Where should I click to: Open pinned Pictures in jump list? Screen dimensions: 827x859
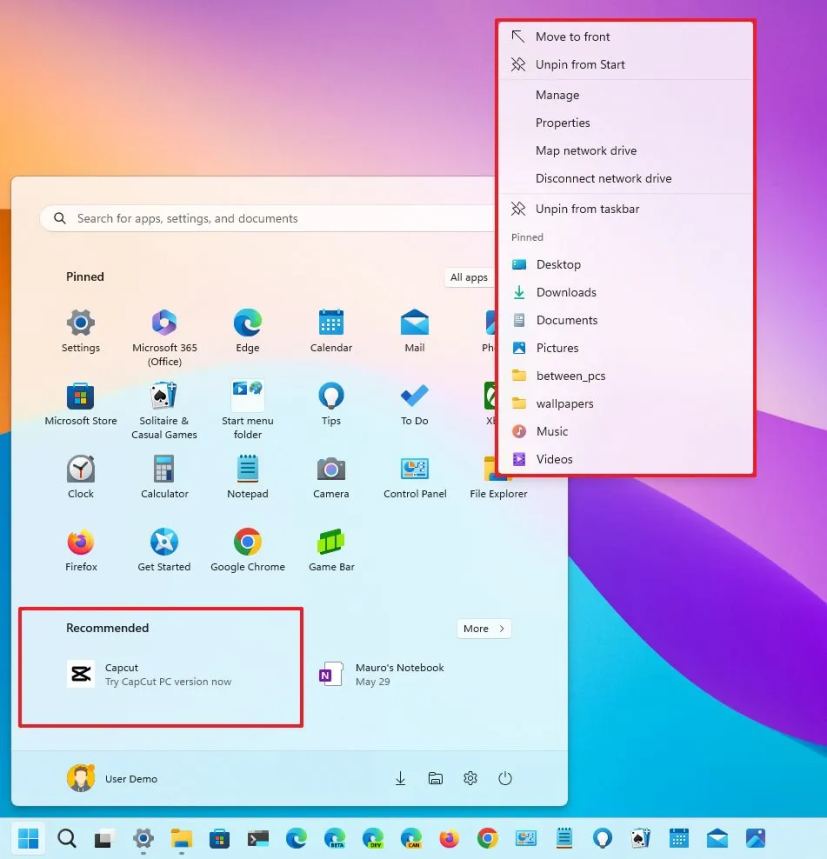click(x=625, y=348)
